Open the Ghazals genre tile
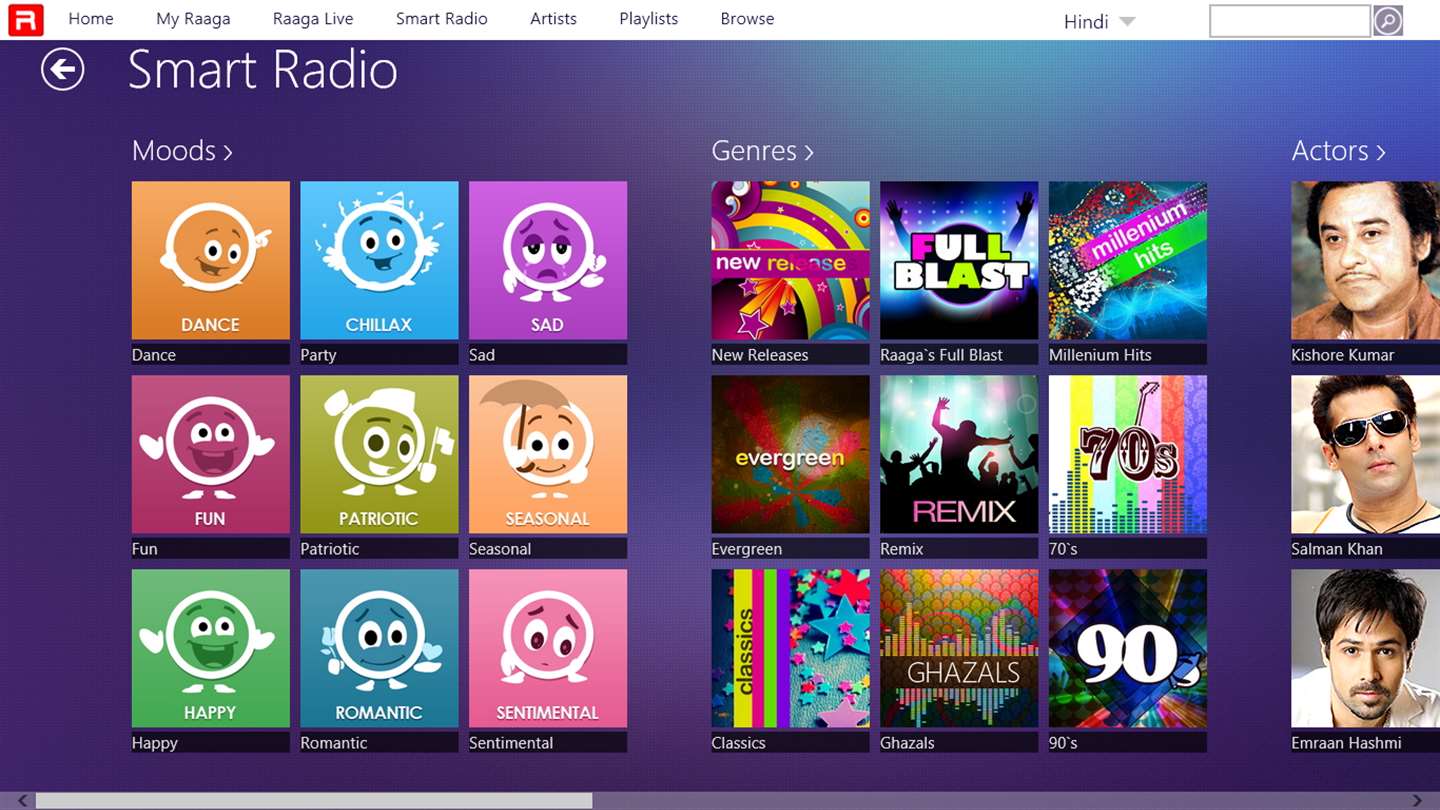Image resolution: width=1440 pixels, height=810 pixels. (x=959, y=648)
